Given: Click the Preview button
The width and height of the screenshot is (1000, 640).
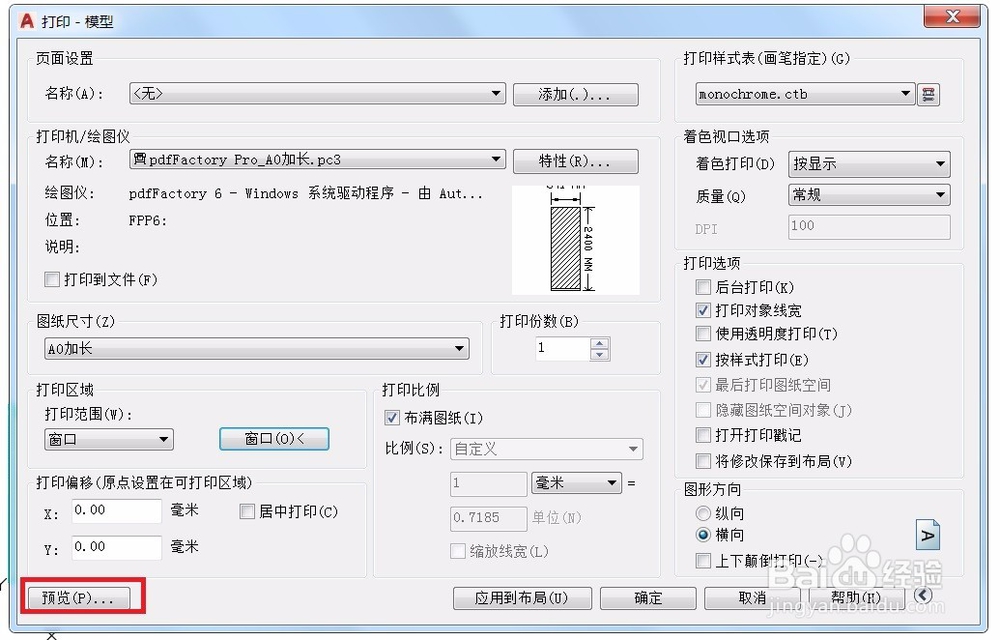Looking at the screenshot, I should coord(78,598).
